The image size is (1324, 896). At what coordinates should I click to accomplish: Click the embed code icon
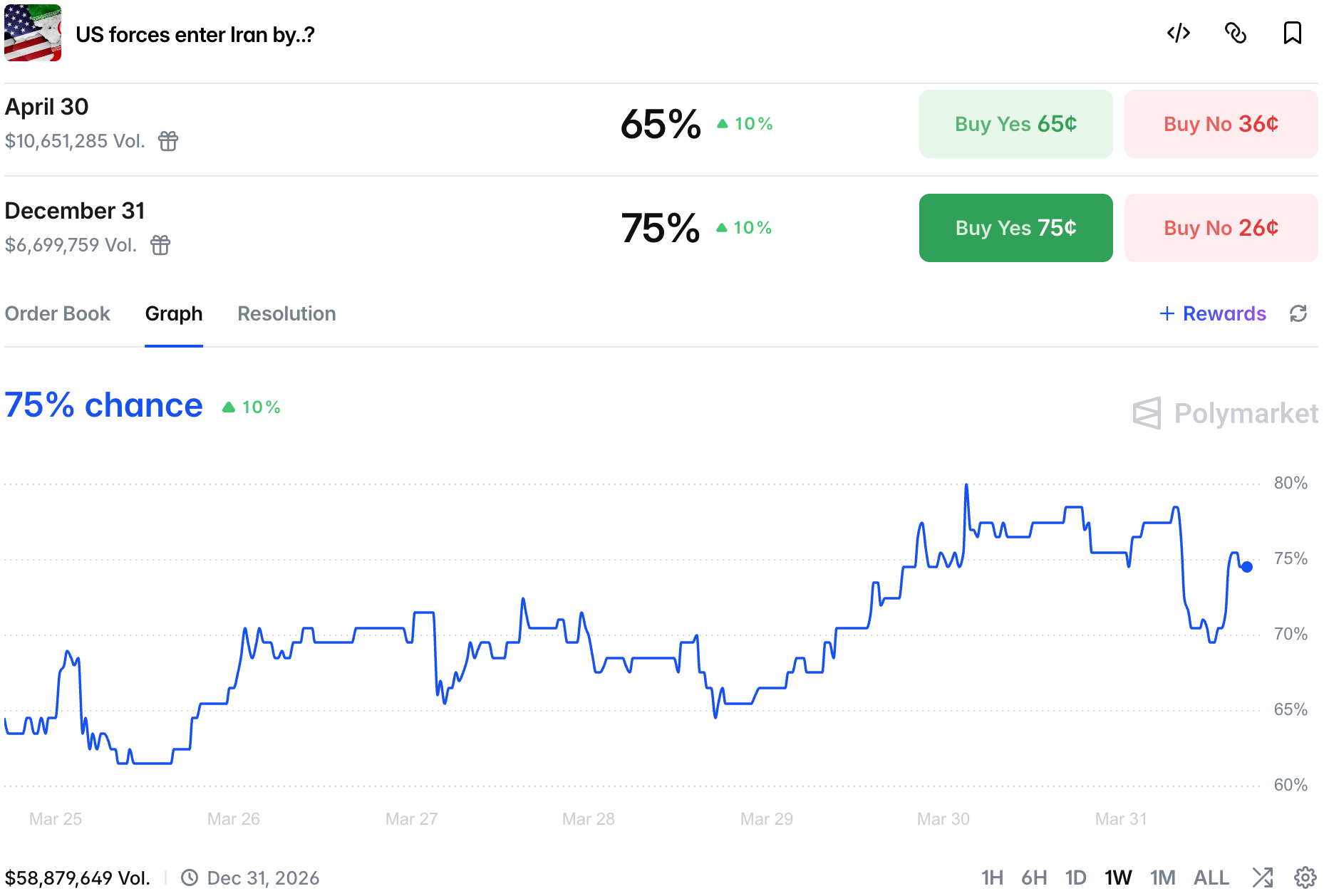[x=1179, y=33]
